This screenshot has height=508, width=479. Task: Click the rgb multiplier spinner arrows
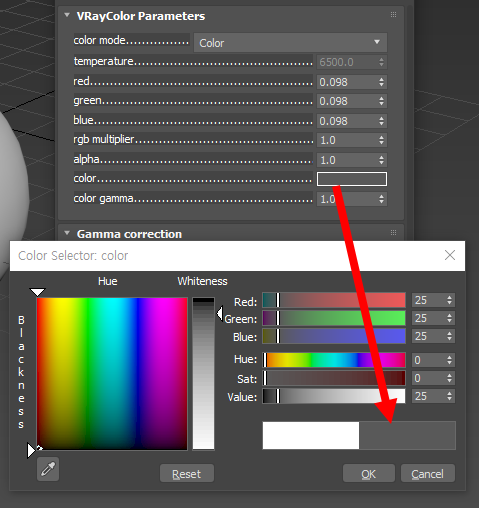pyautogui.click(x=381, y=140)
